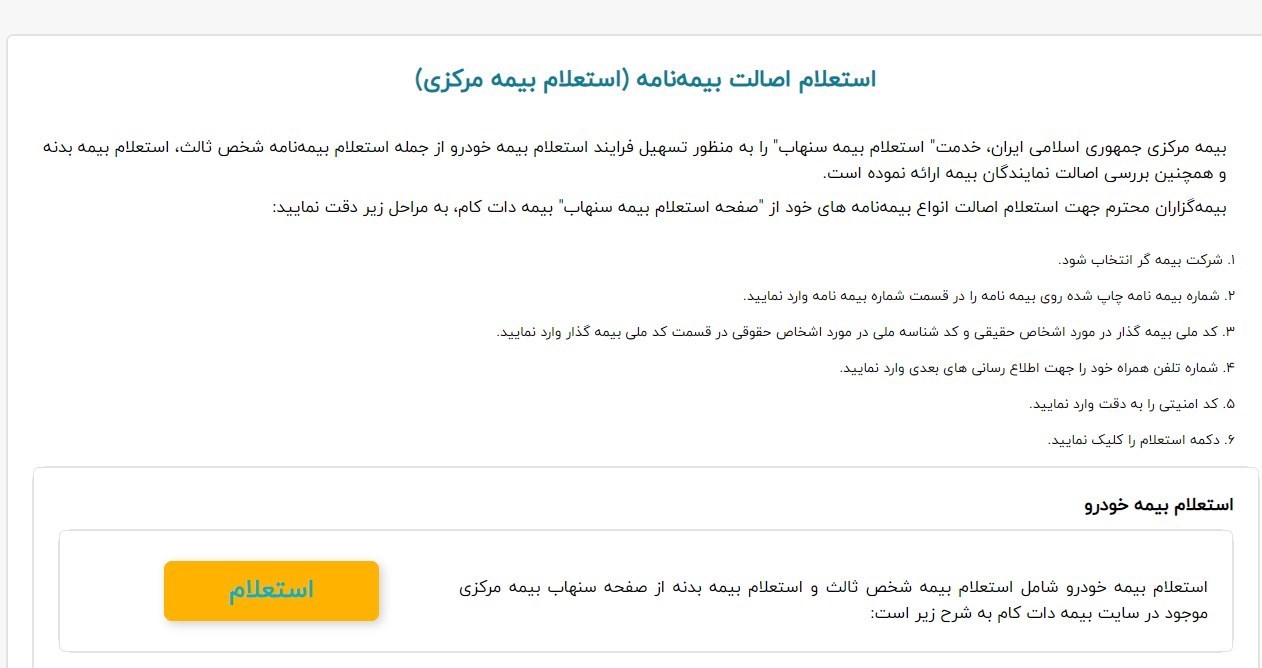The height and width of the screenshot is (668, 1262).
Task: Click the yellow استعلام button
Action: coord(271,590)
